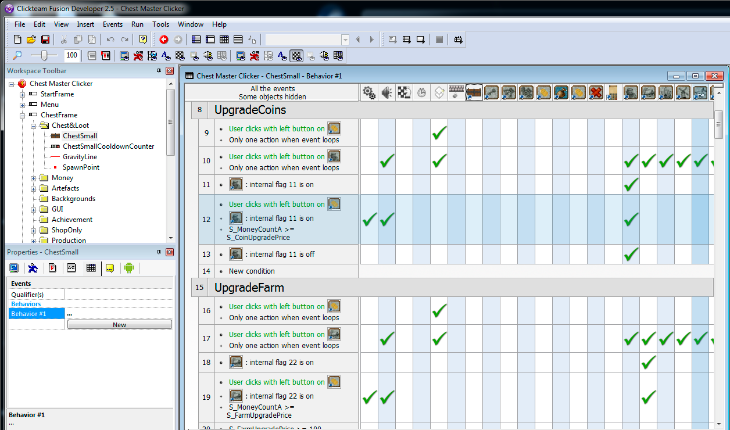Open the Event List Editor icon

click(238, 40)
